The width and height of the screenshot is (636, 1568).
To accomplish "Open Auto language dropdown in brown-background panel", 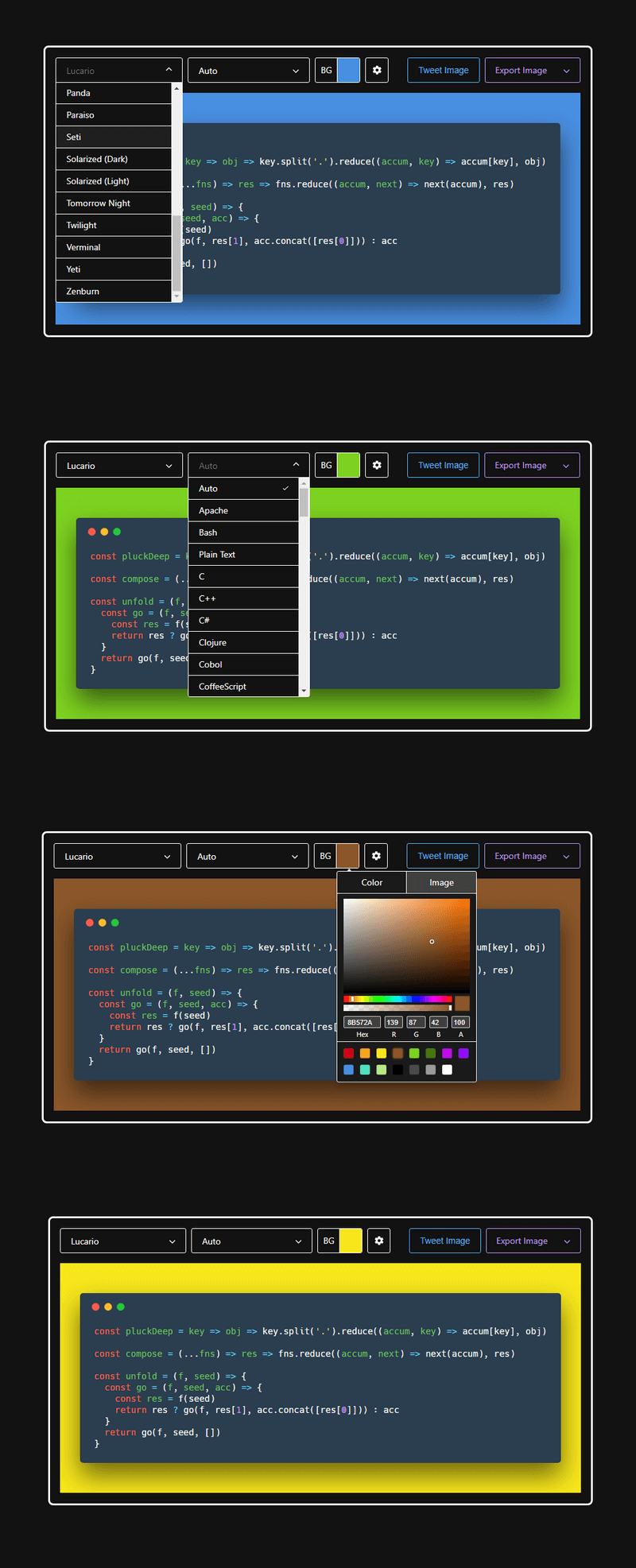I will (x=247, y=856).
